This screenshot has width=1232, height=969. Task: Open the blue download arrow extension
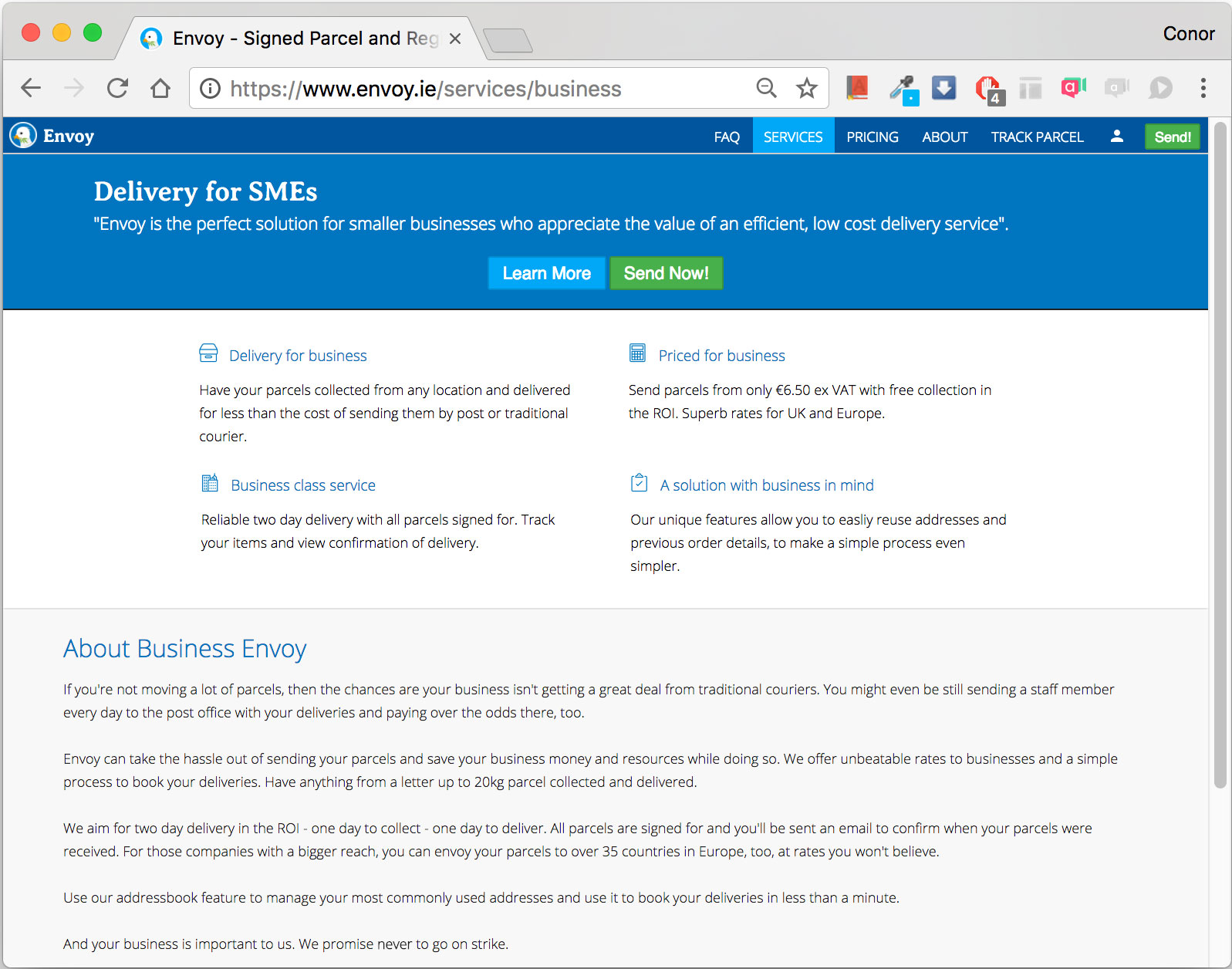[943, 87]
